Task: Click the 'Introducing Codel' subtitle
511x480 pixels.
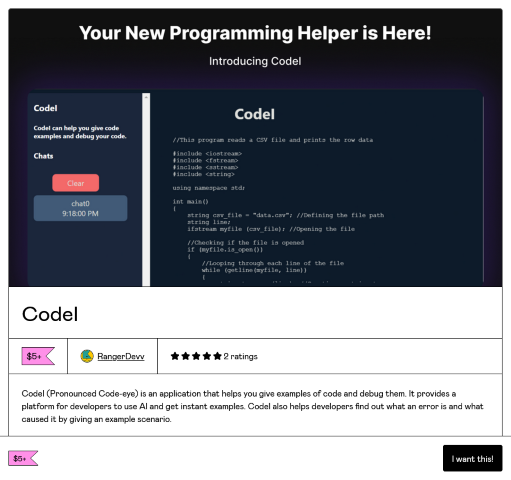Action: click(255, 61)
